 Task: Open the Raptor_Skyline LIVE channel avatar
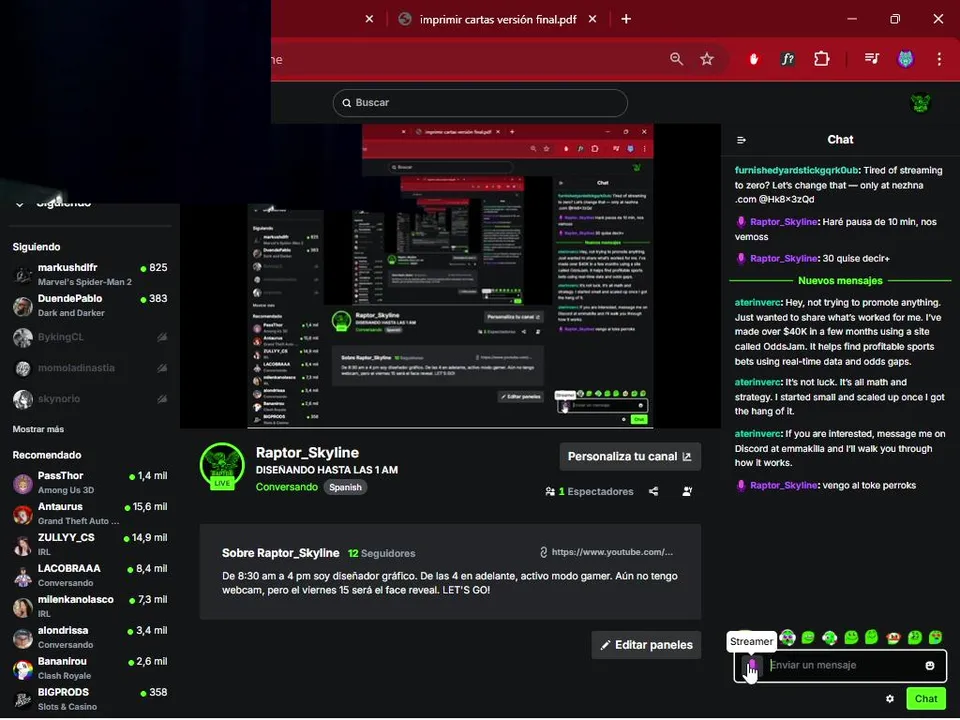(x=222, y=466)
